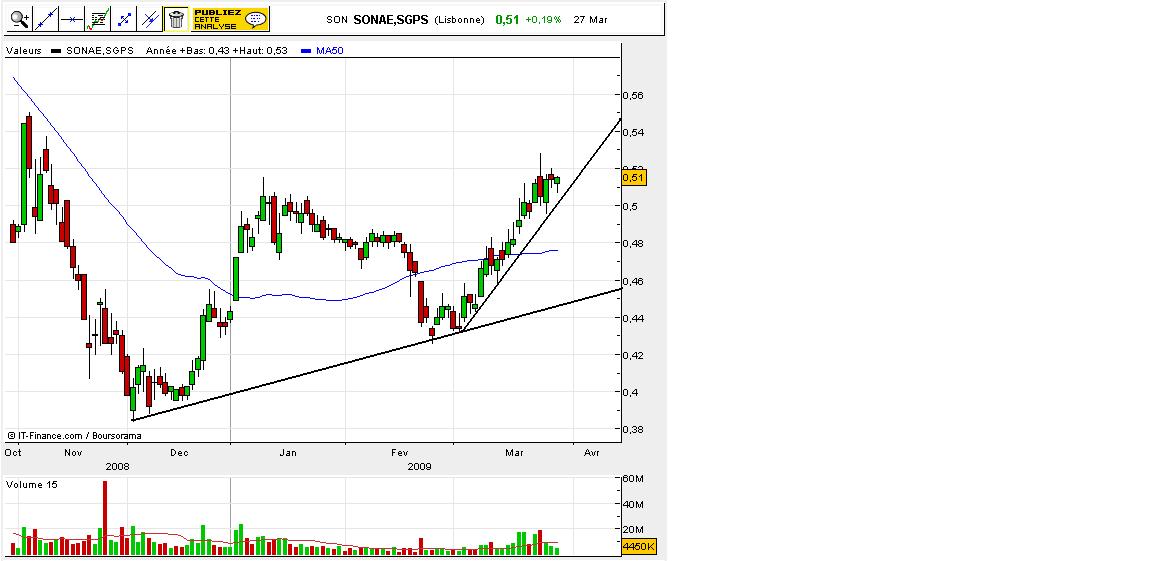Click the Volume 15 panel label
This screenshot has height=561, width=1169.
coord(31,485)
